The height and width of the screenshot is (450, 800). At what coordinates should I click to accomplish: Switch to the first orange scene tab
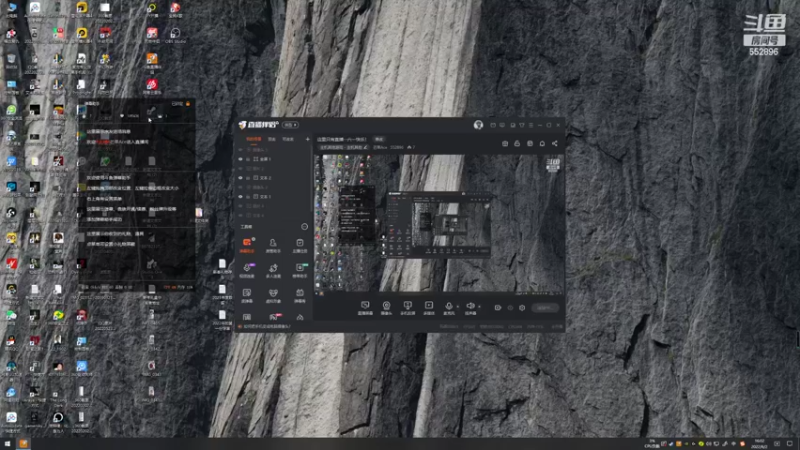(254, 139)
